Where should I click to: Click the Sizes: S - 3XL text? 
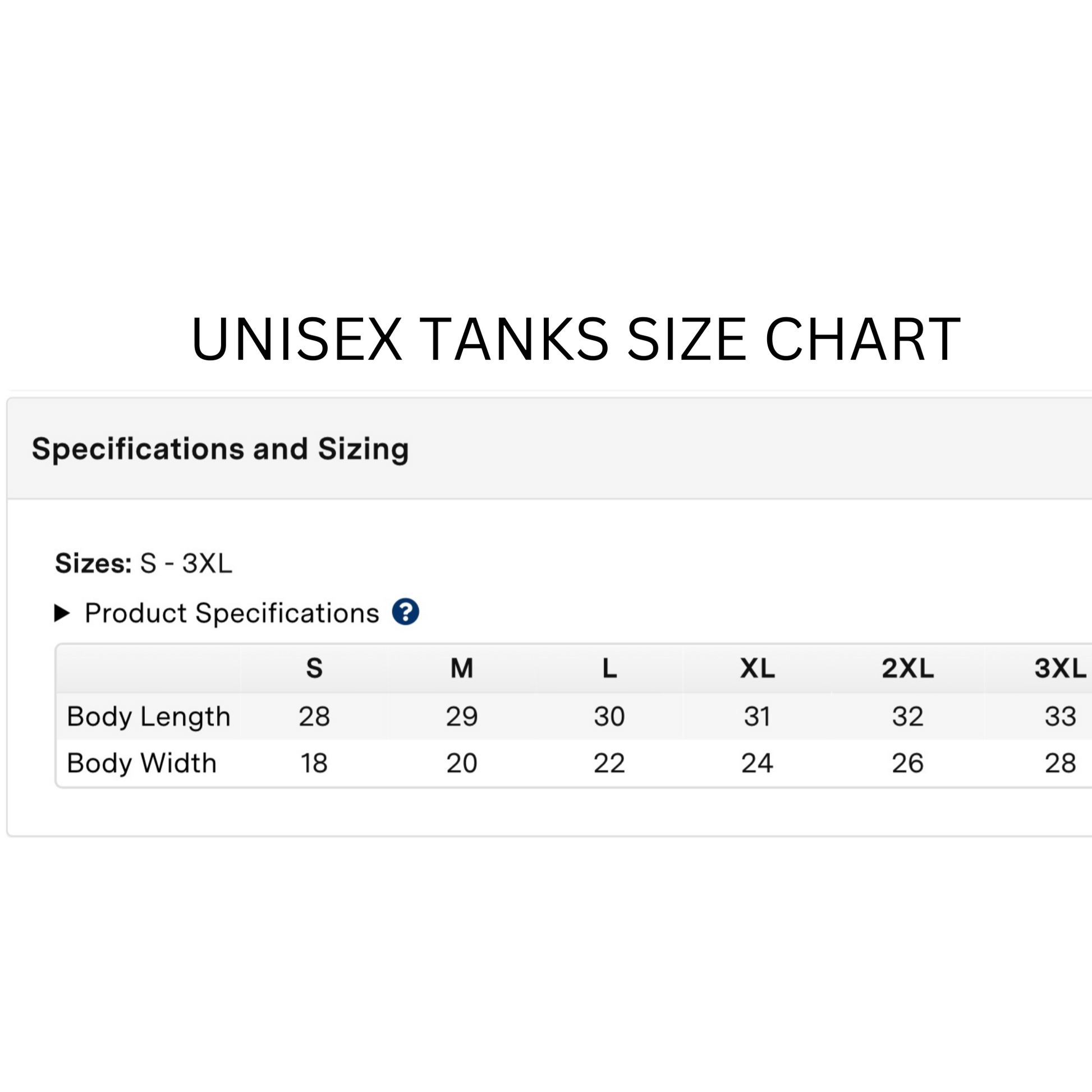point(144,563)
